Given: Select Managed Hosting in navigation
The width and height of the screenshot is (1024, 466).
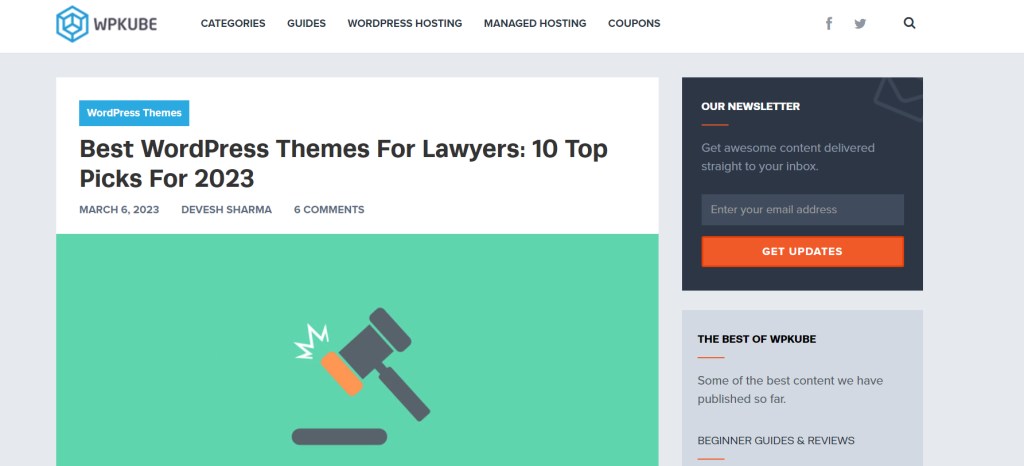Looking at the screenshot, I should pos(535,23).
